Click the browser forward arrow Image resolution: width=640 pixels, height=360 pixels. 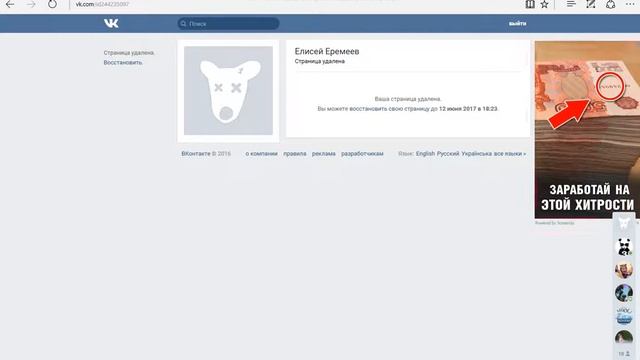[x=31, y=4]
